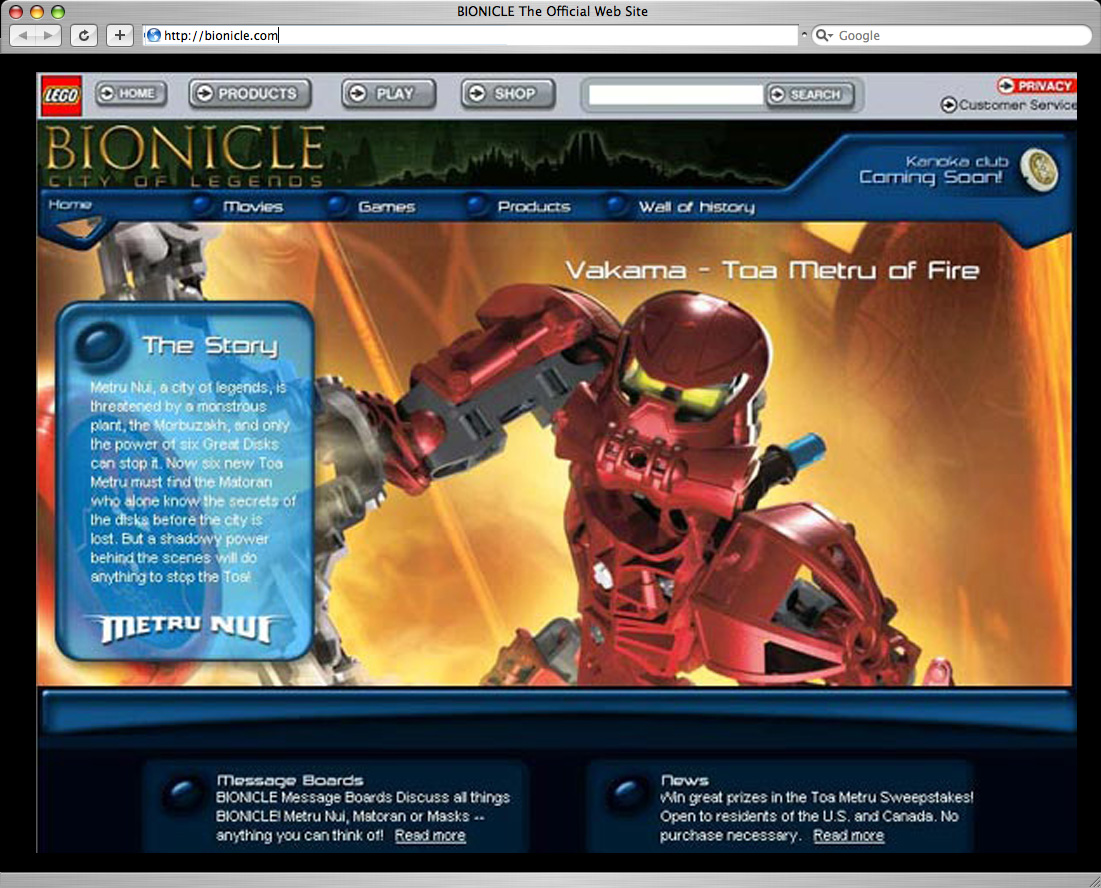Click the PRODUCTS button in LEGO toolbar

pyautogui.click(x=250, y=94)
